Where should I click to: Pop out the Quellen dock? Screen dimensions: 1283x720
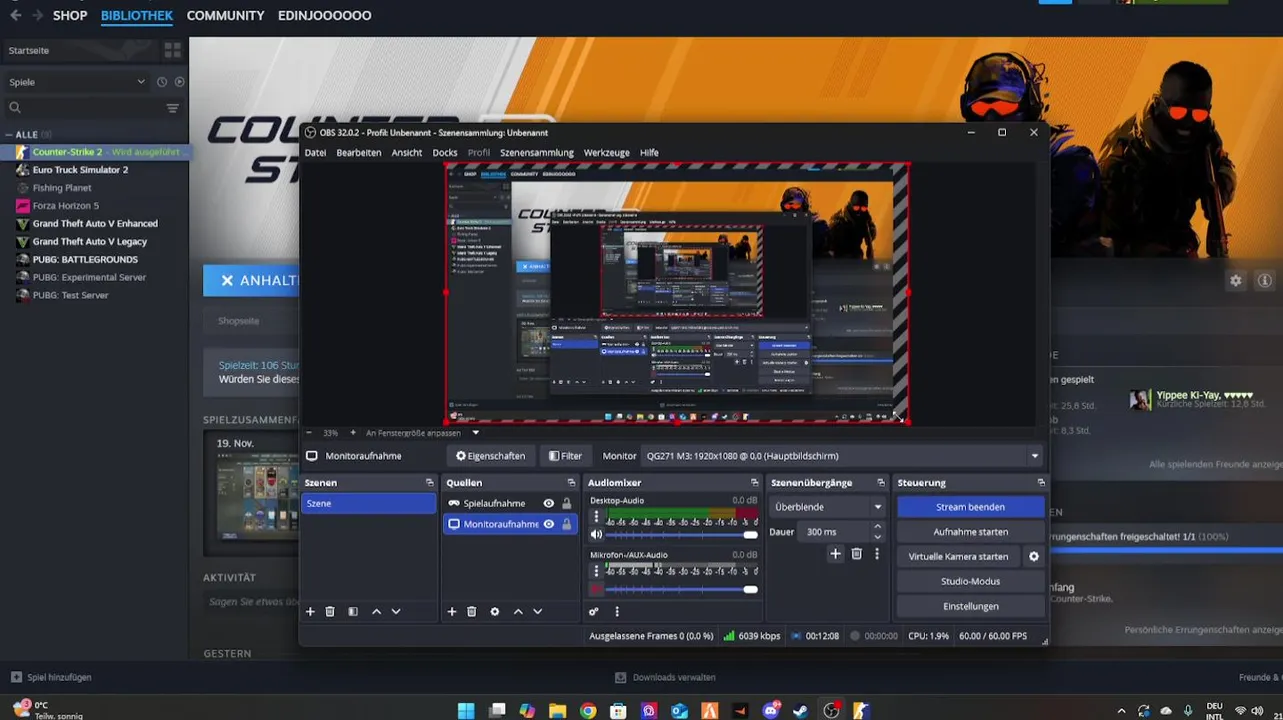point(572,483)
